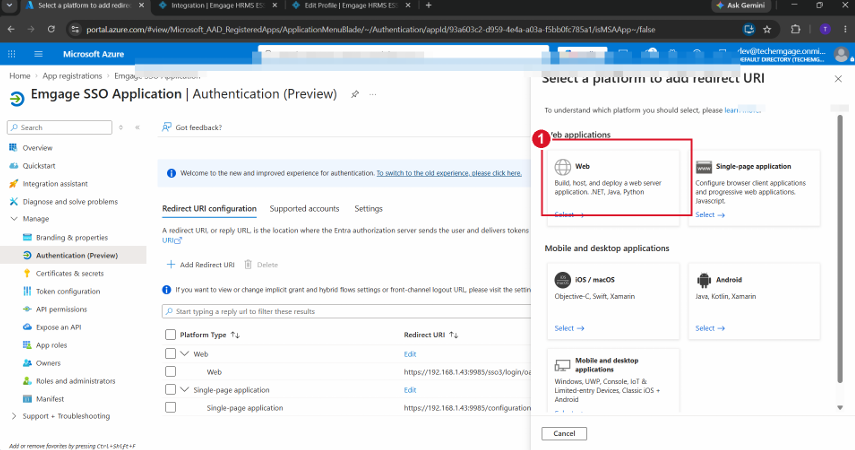Collapse the Web platform group chevron

click(x=185, y=353)
